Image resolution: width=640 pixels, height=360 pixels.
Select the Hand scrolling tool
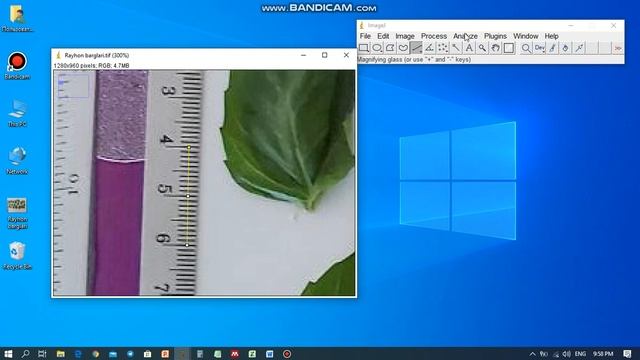click(x=496, y=48)
